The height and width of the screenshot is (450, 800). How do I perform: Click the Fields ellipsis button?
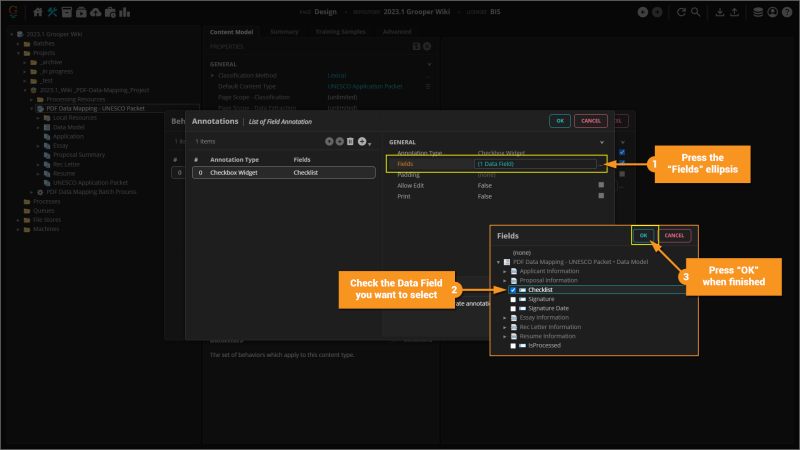[601, 163]
